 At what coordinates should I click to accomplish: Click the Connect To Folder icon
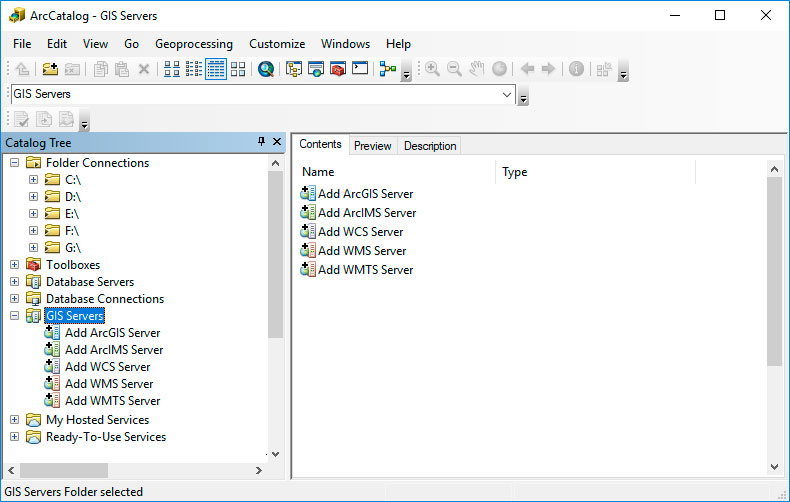[x=50, y=69]
